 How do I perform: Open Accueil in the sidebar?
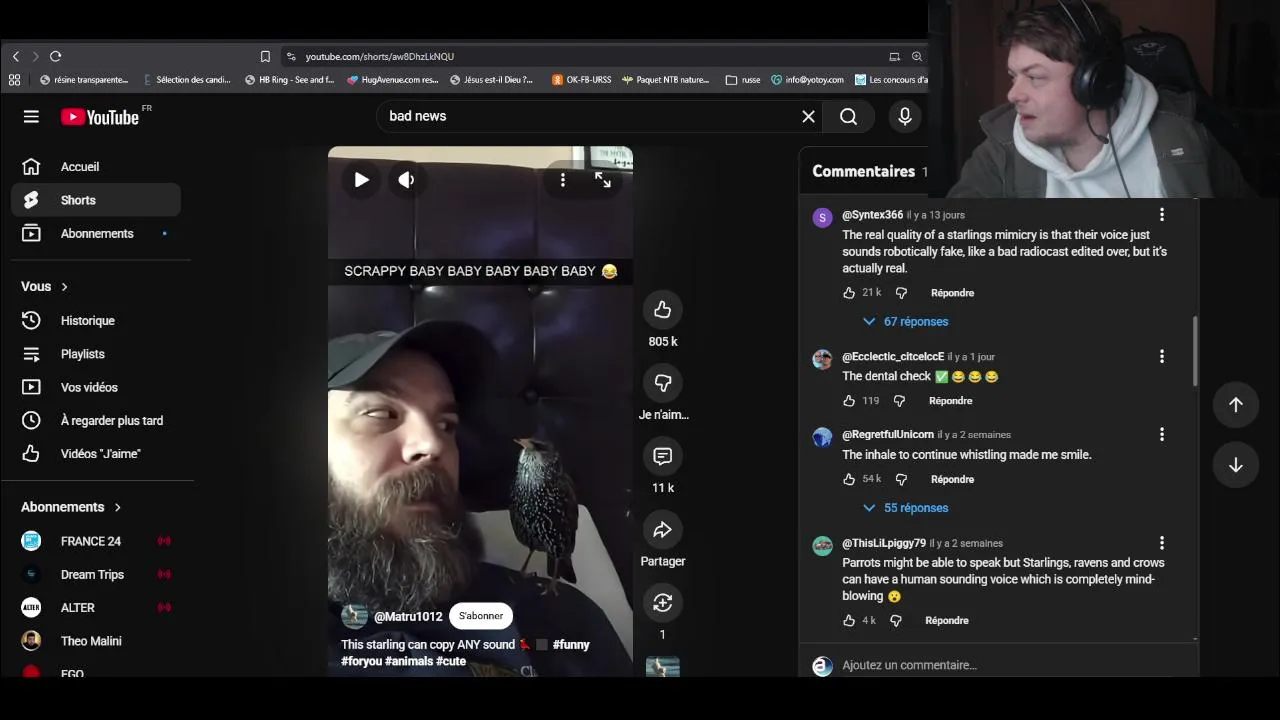(x=96, y=167)
